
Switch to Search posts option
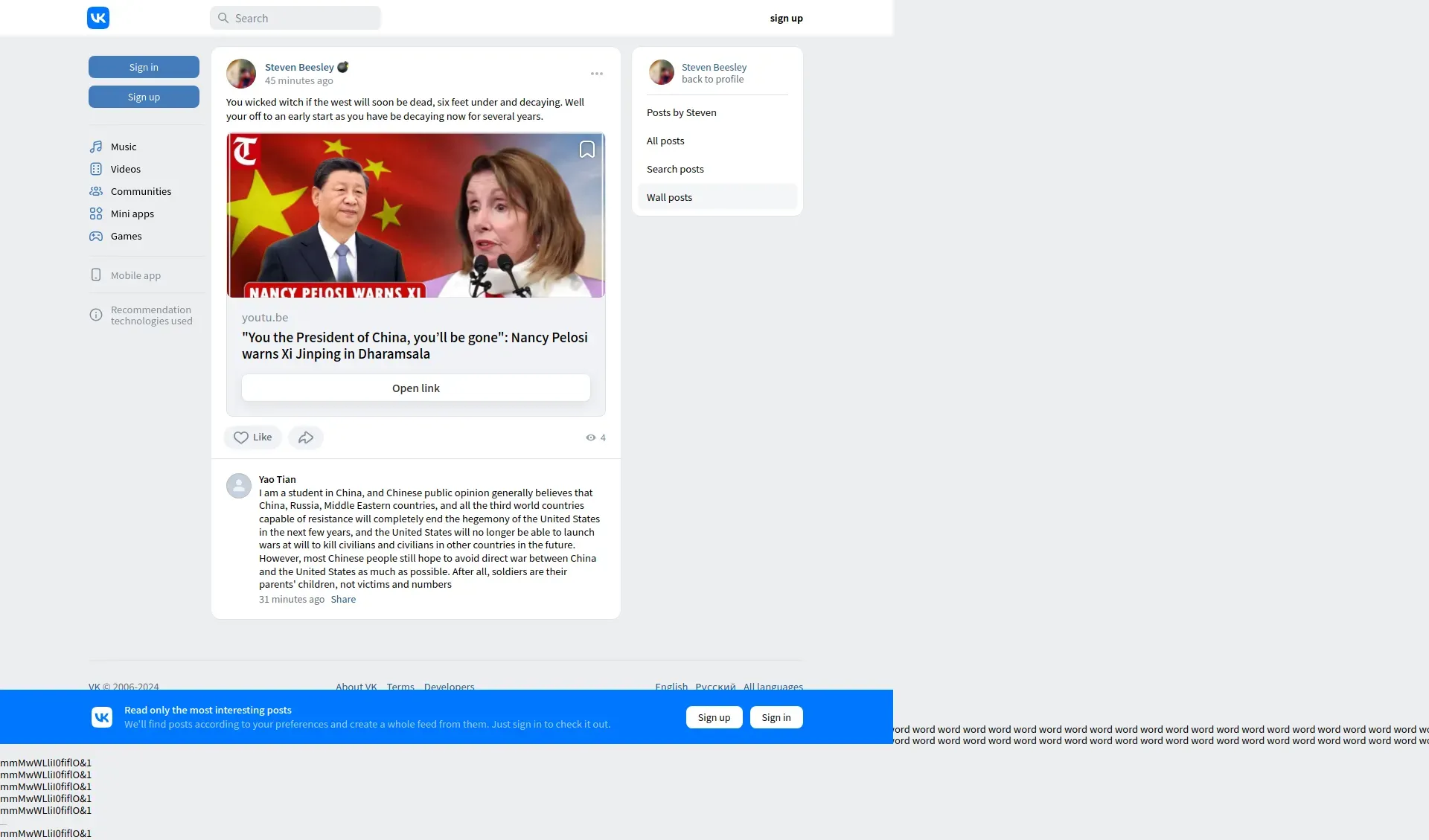click(675, 169)
